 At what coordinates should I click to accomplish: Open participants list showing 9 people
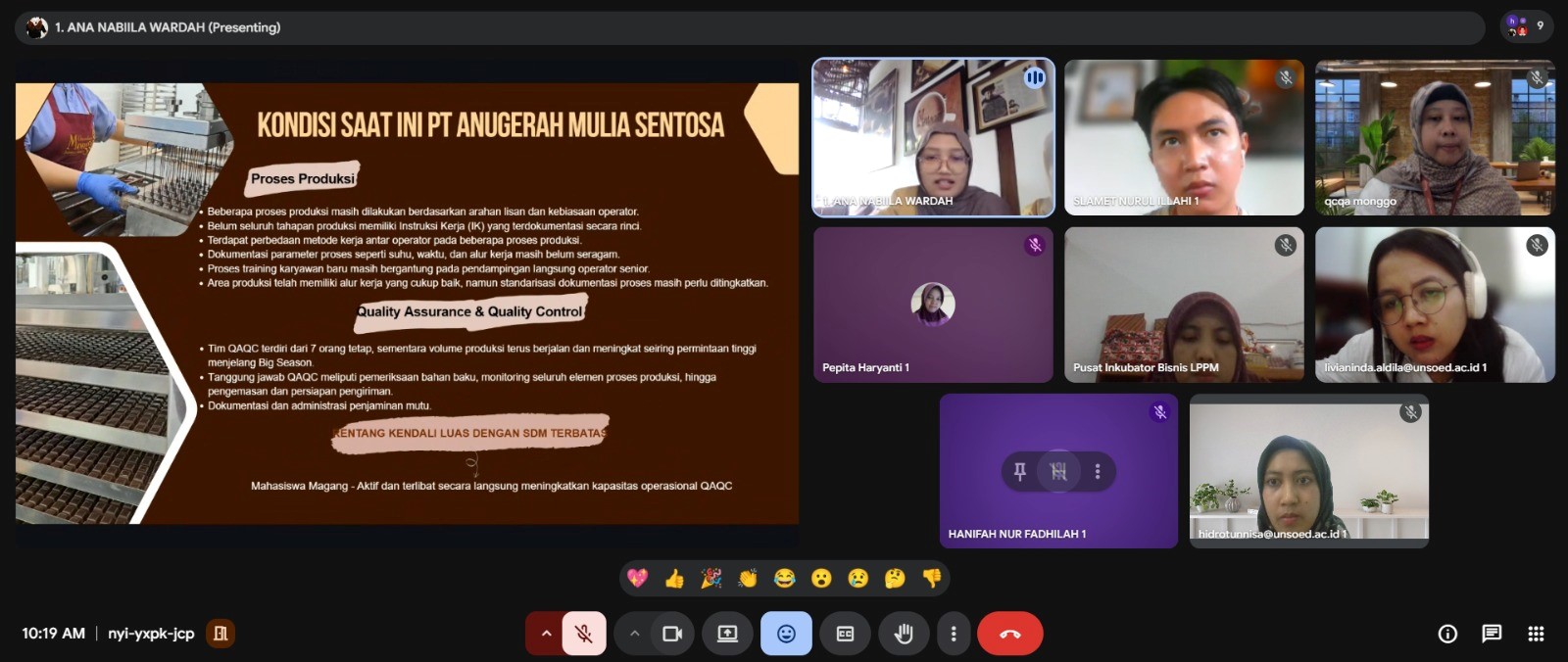1527,26
